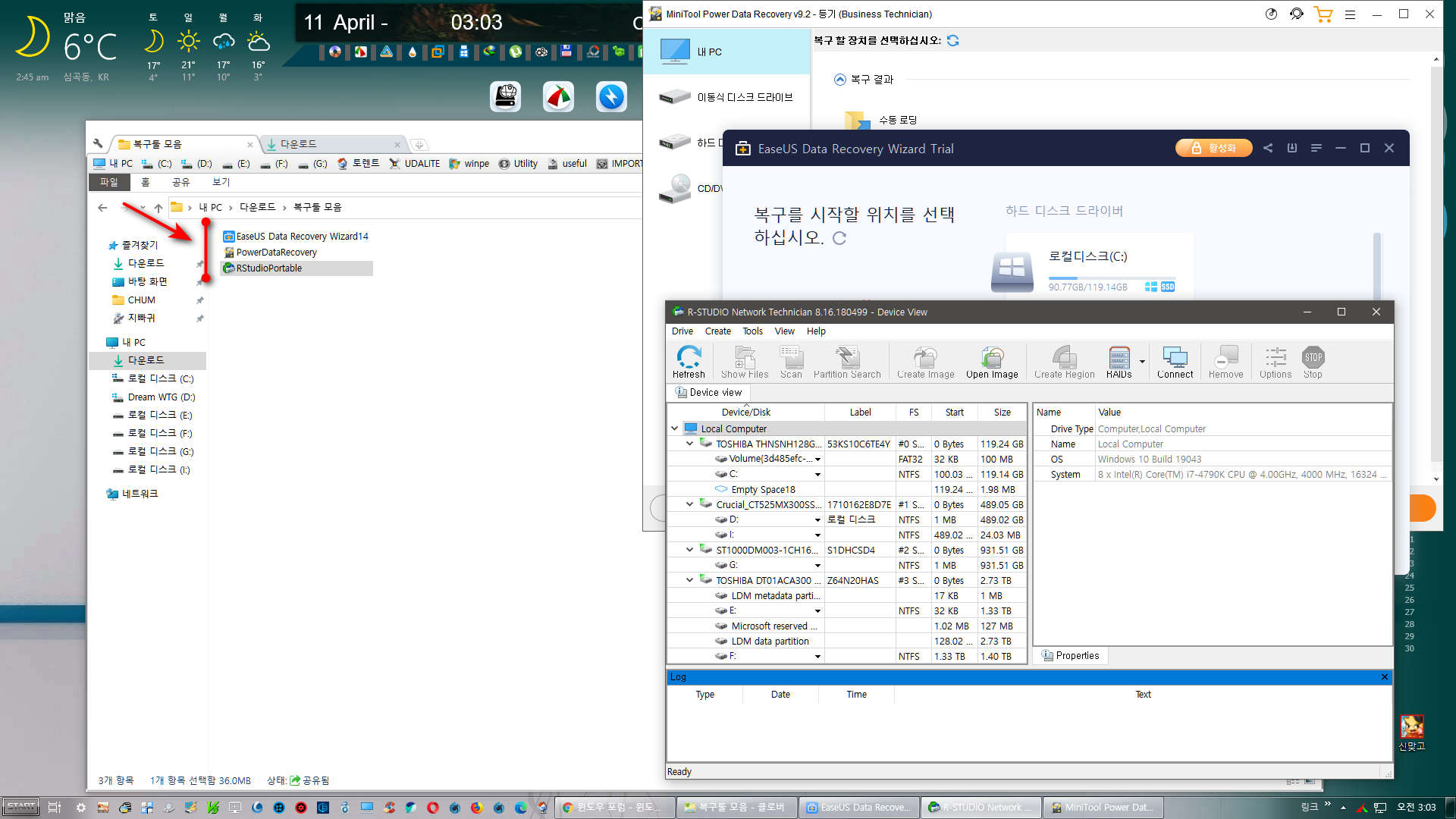Click Create Region in R-Studio toolbar

1064,362
